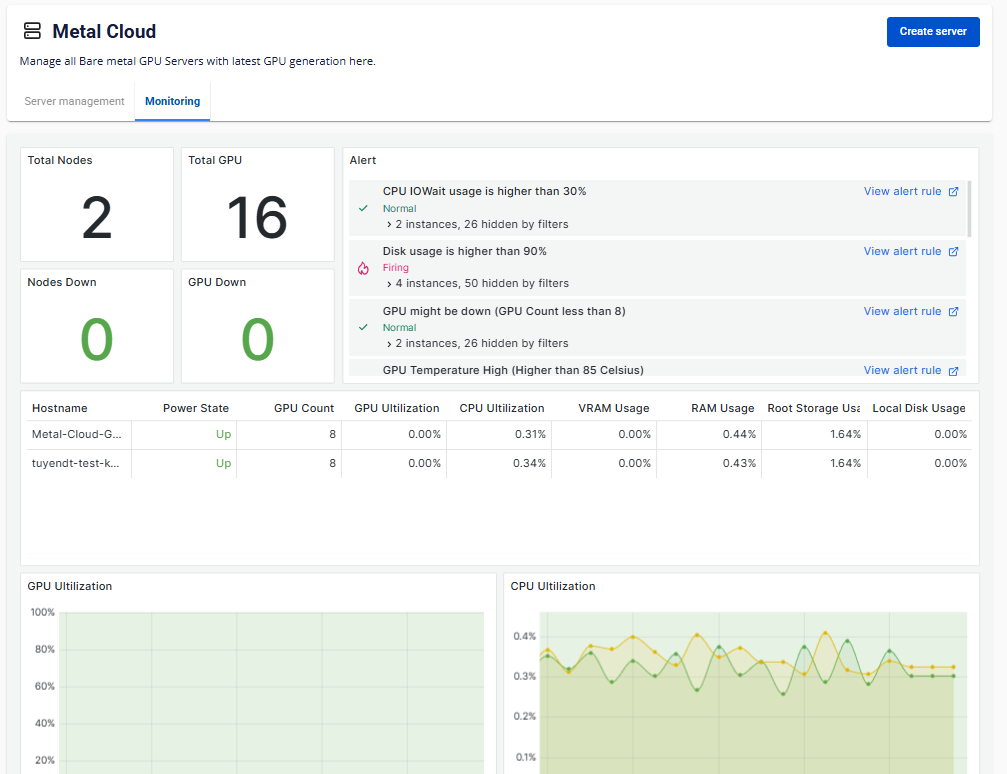Click the Metal Cloud server icon

click(32, 31)
